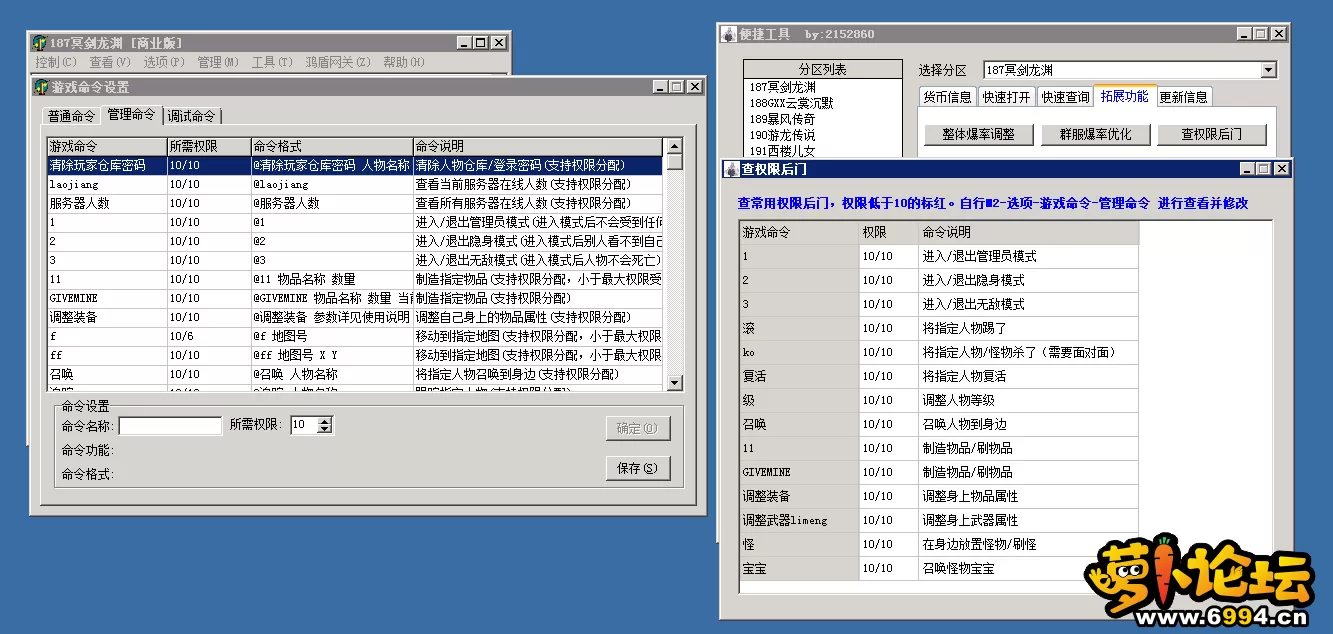
Task: Open the 工具(T) menu
Action: (x=272, y=62)
